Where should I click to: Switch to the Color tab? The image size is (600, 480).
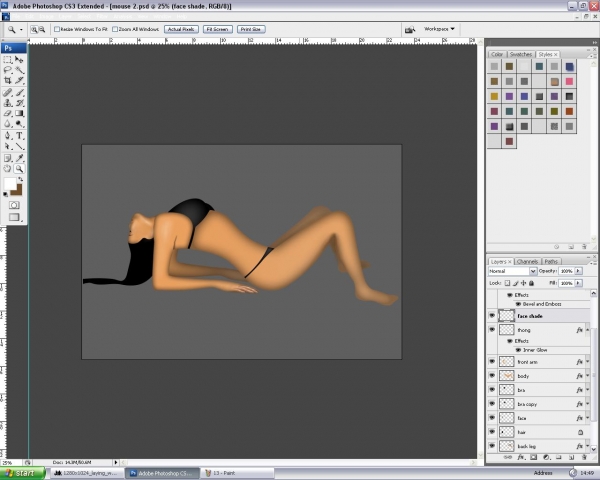tap(497, 54)
